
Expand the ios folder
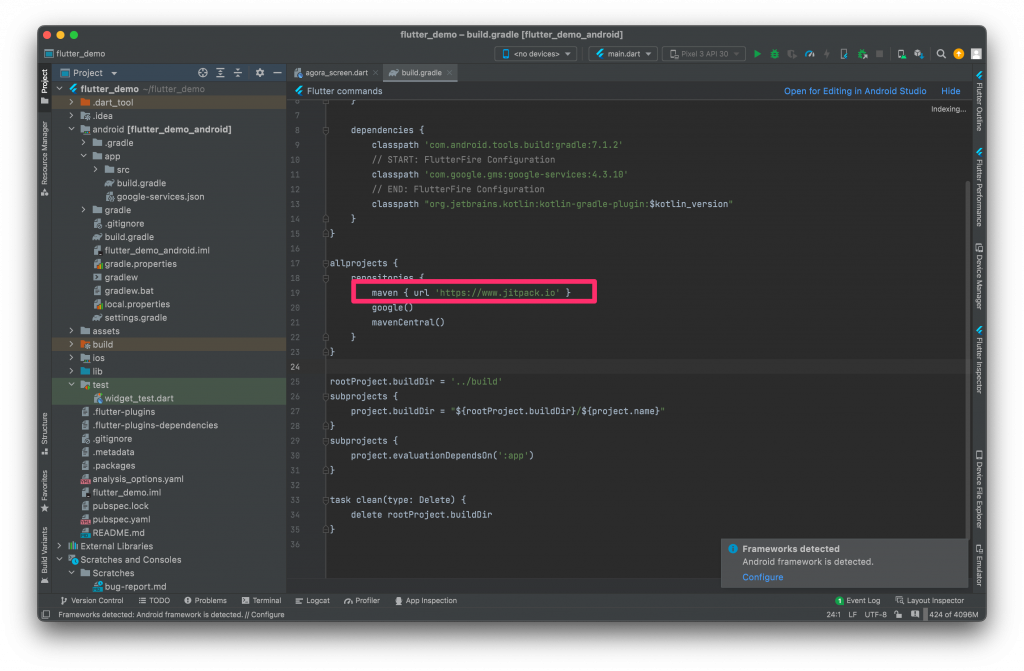pos(71,358)
